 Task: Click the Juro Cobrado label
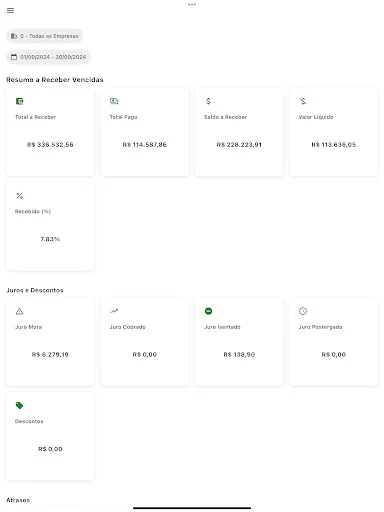click(x=127, y=327)
